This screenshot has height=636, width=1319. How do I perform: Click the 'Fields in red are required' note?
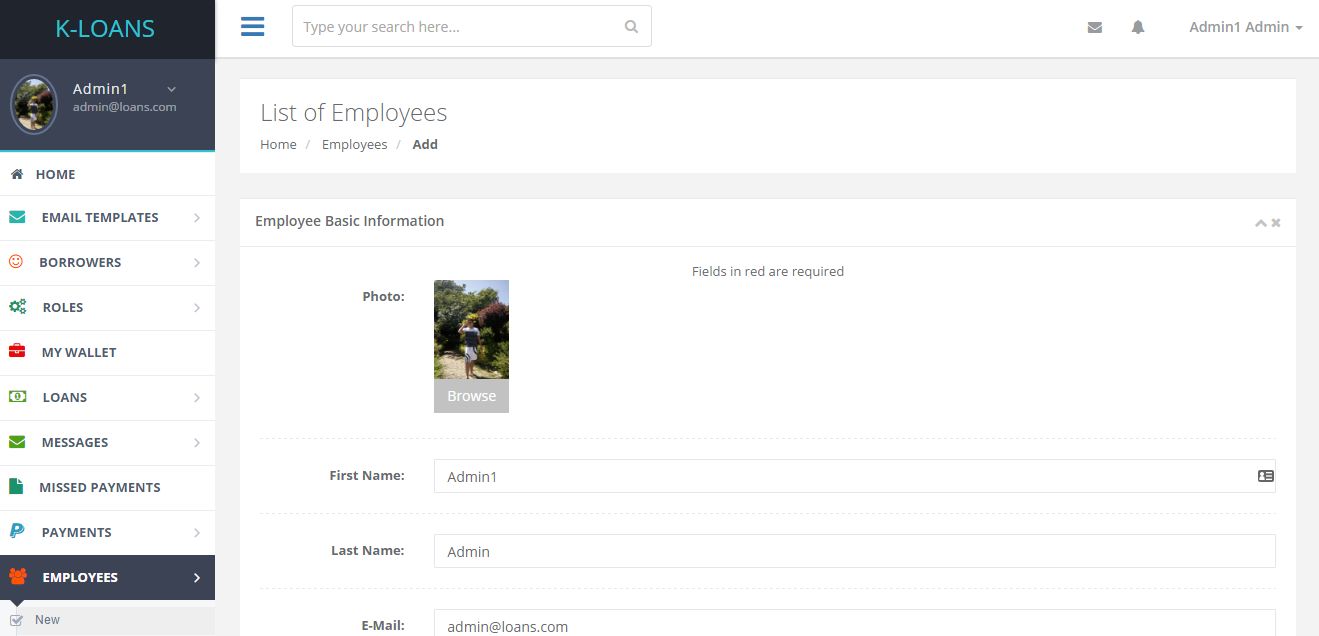click(768, 271)
